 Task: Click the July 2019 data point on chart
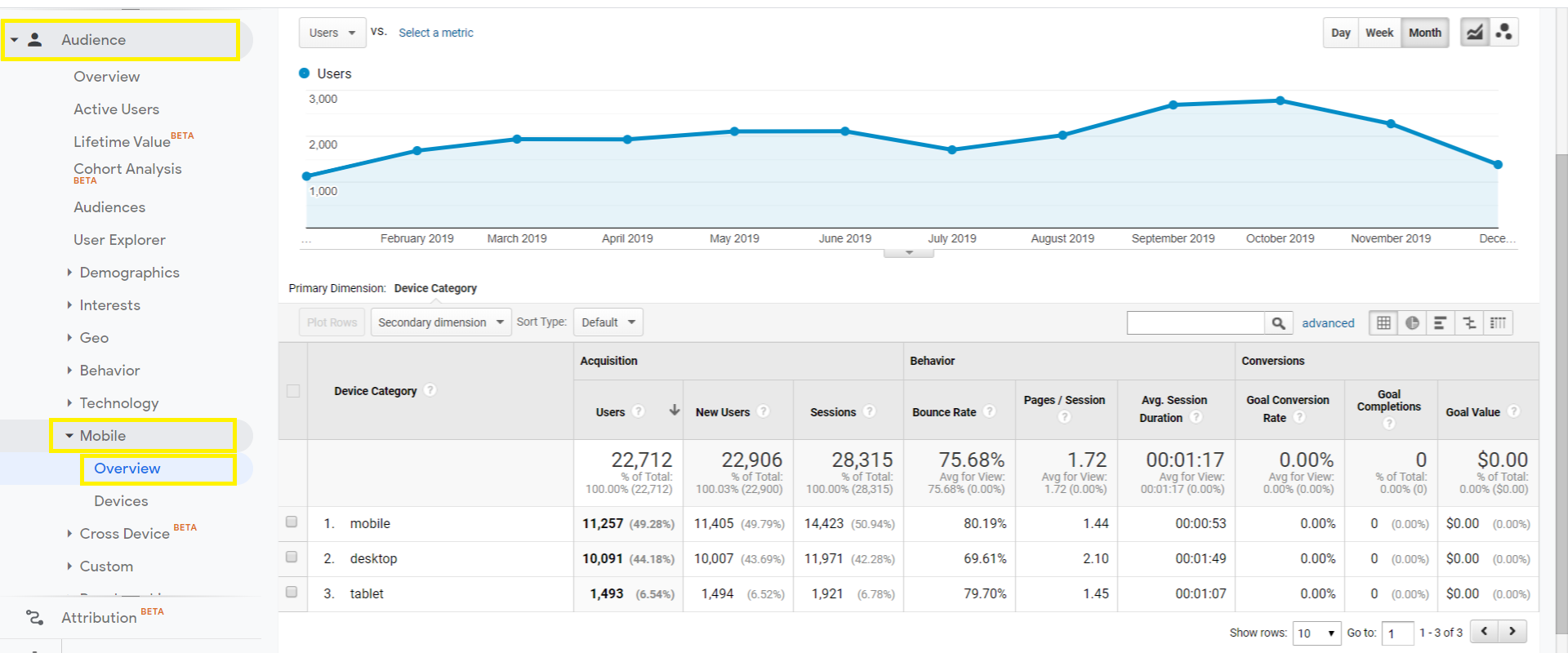952,150
